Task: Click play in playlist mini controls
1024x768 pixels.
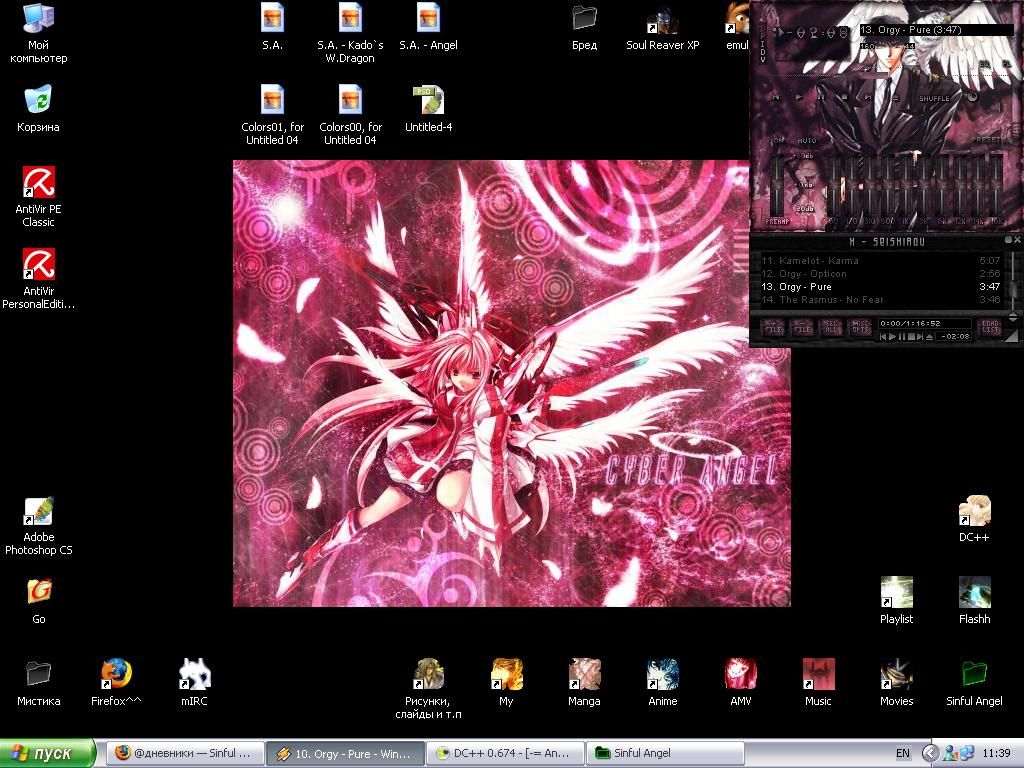Action: (x=892, y=337)
